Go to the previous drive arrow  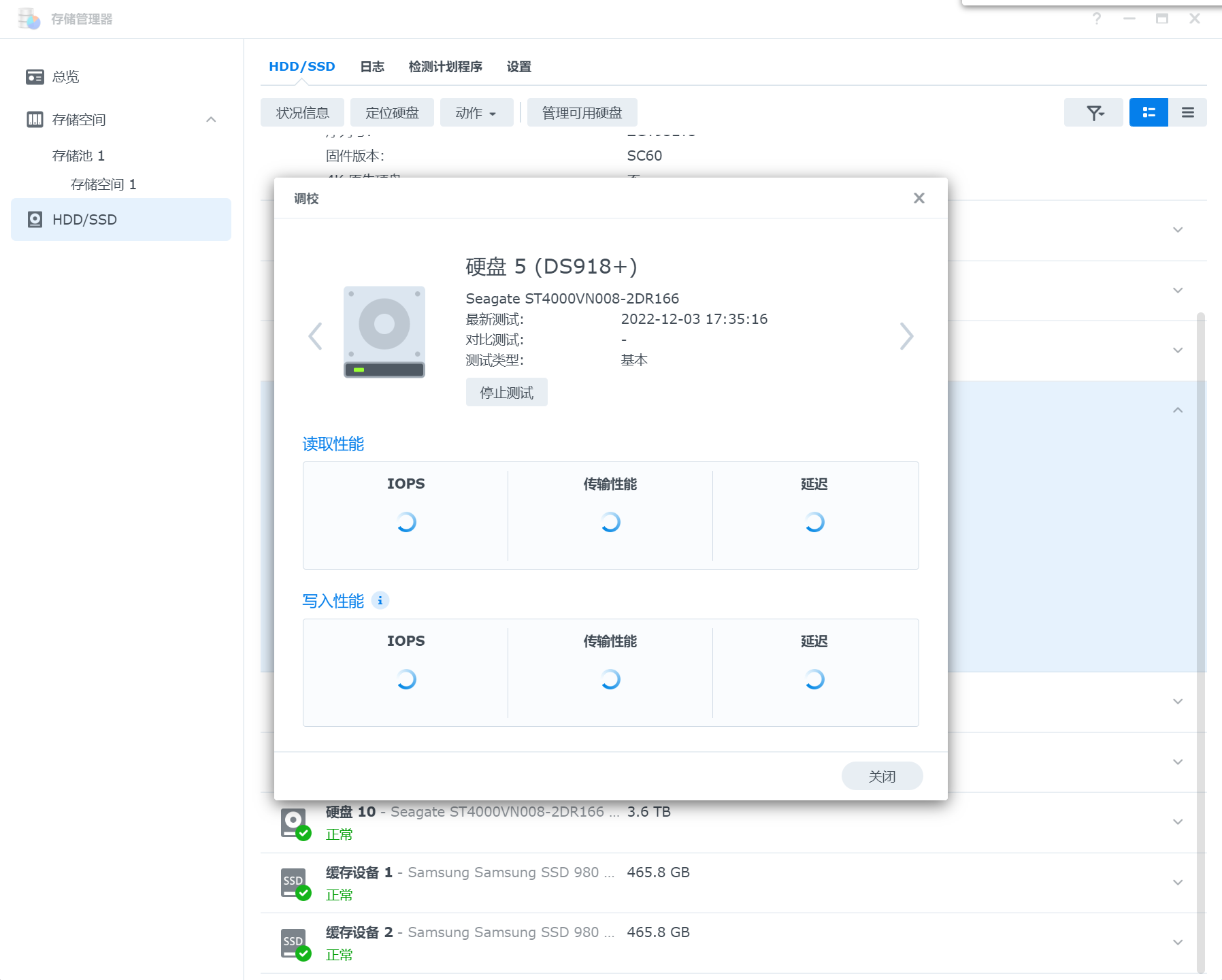[315, 336]
